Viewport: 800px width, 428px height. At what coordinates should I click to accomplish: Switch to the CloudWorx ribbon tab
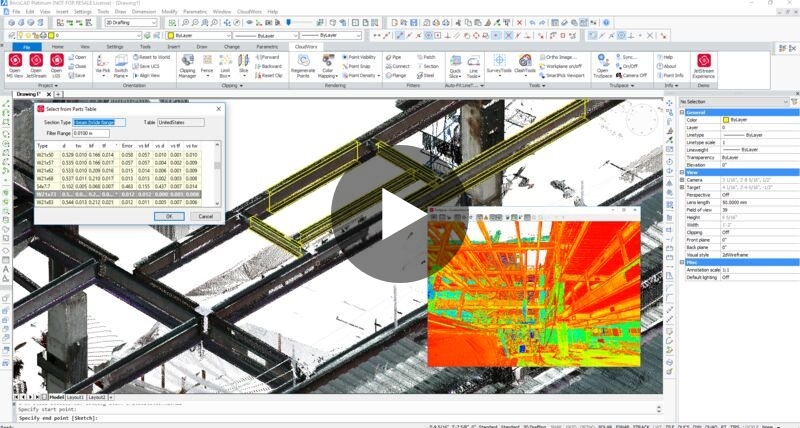(x=304, y=46)
